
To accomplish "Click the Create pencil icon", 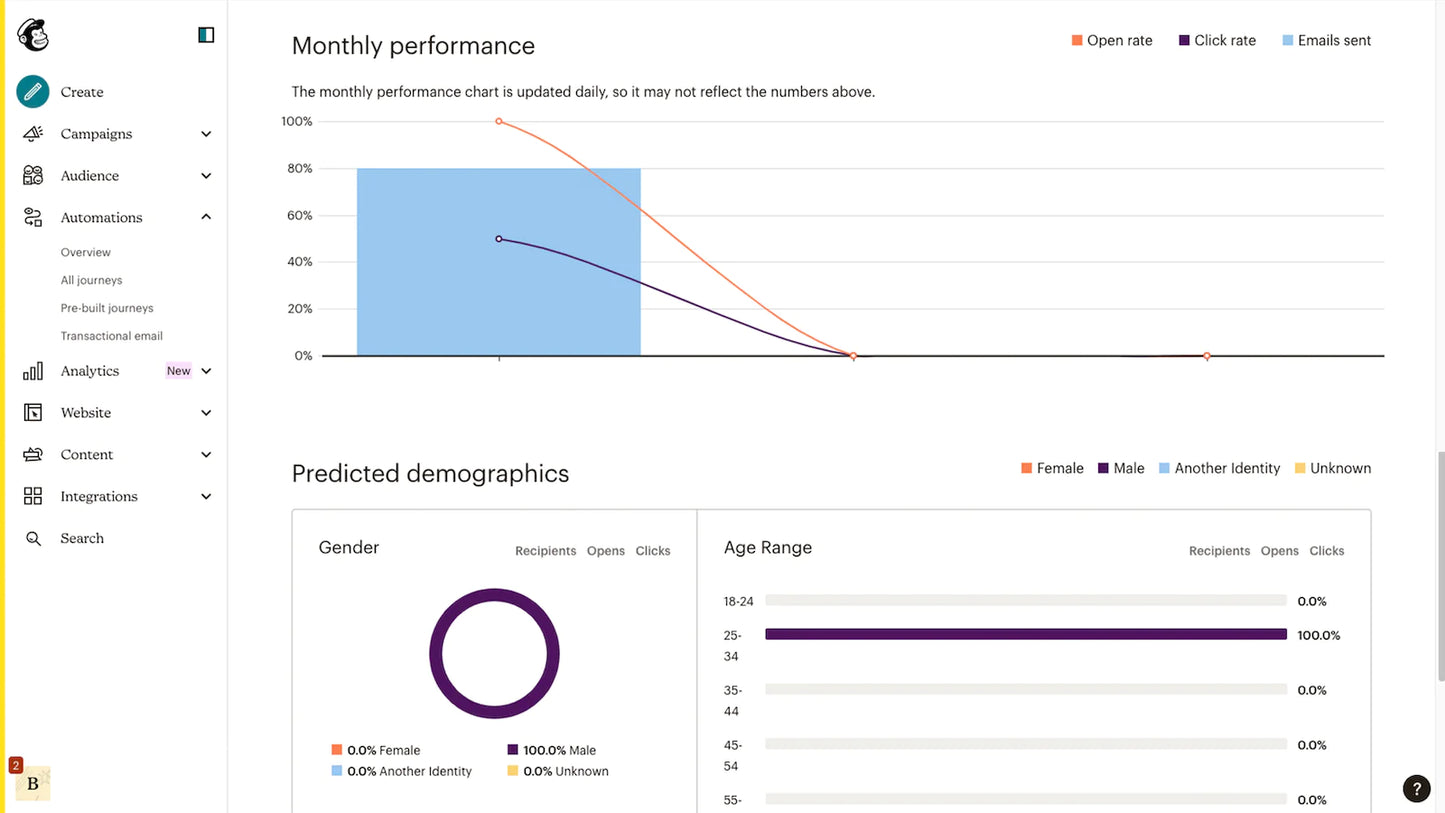I will (x=33, y=92).
